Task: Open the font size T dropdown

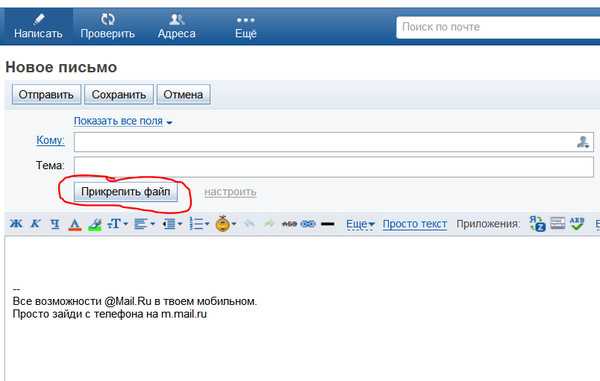Action: click(117, 224)
